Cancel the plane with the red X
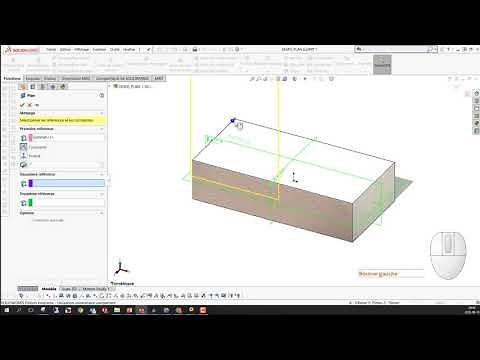 pyautogui.click(x=30, y=105)
